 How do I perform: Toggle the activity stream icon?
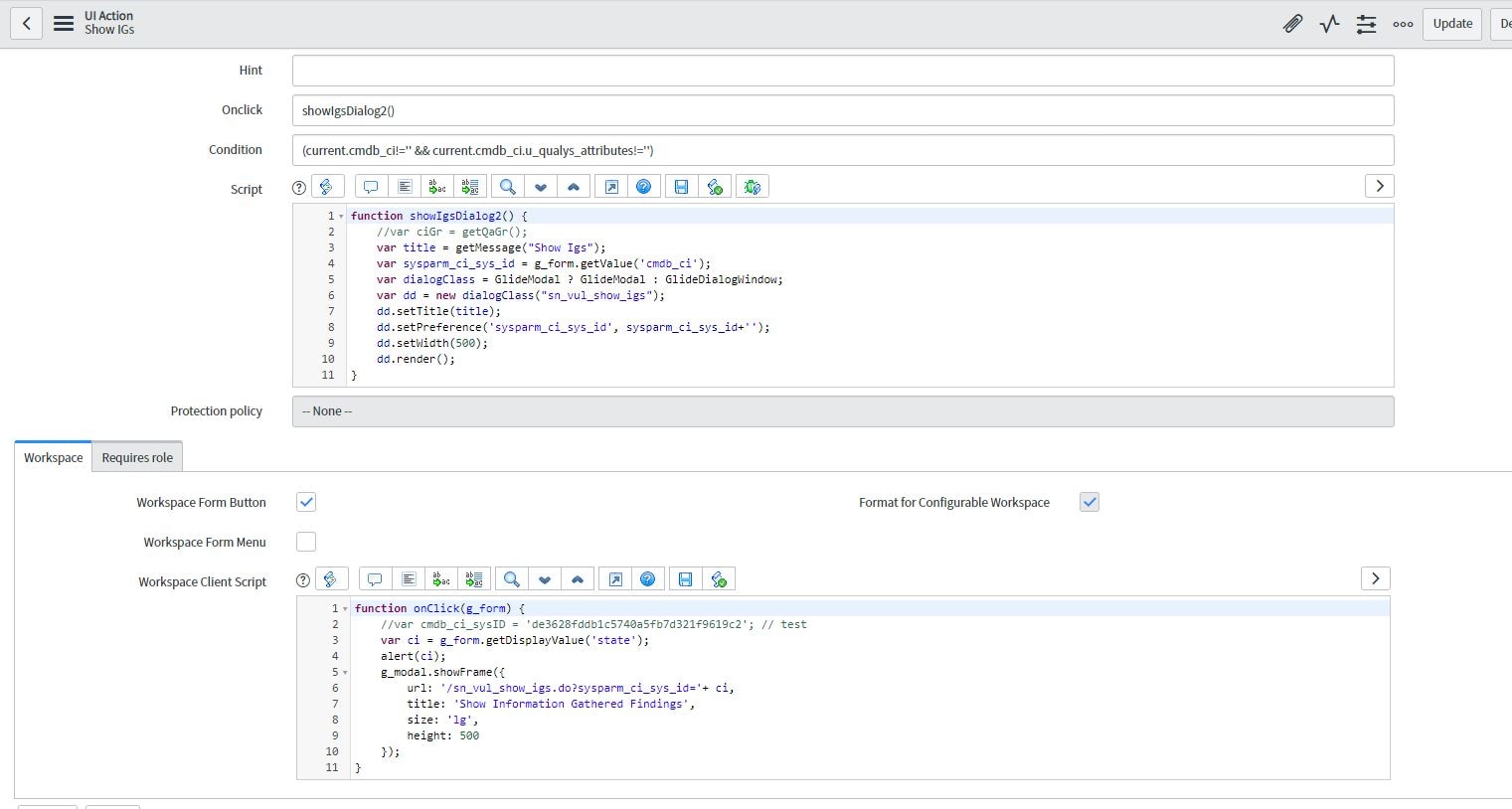coord(1329,23)
